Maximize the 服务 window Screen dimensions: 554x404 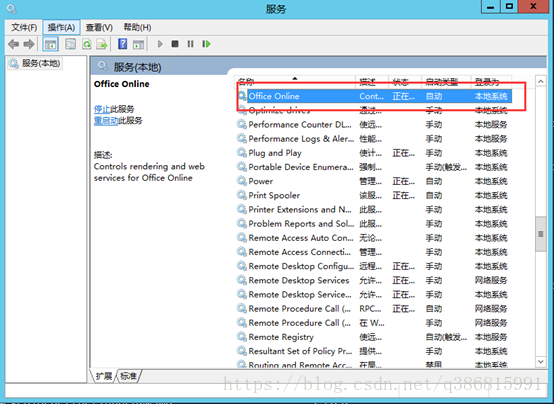pyautogui.click(x=509, y=6)
